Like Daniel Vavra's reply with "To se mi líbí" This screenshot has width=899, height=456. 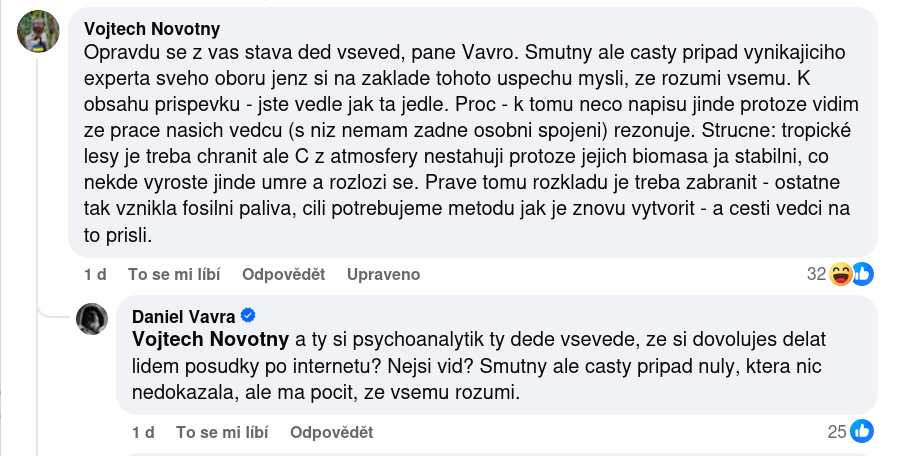coord(222,432)
